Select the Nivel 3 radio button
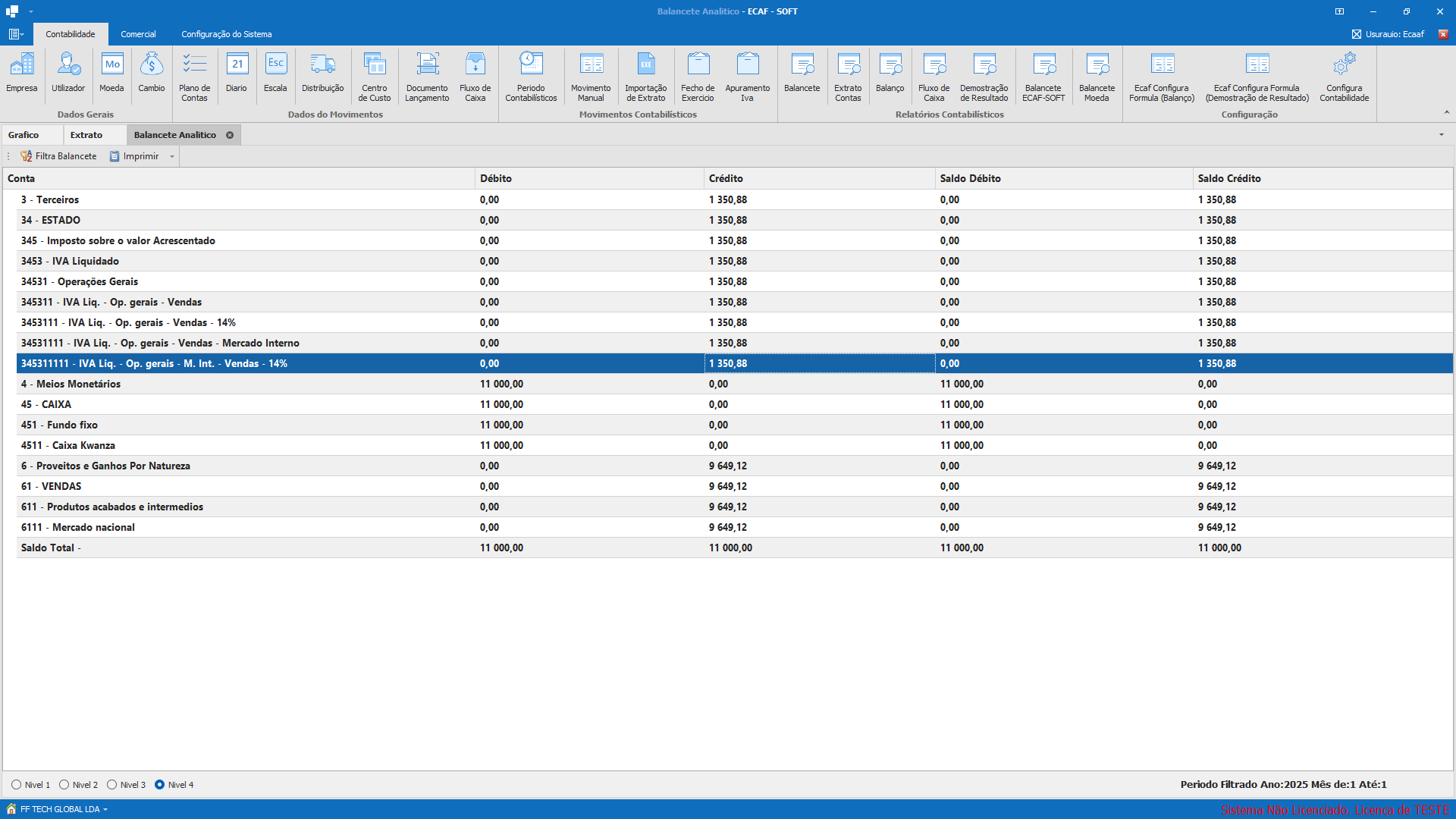This screenshot has height=819, width=1456. coord(112,785)
